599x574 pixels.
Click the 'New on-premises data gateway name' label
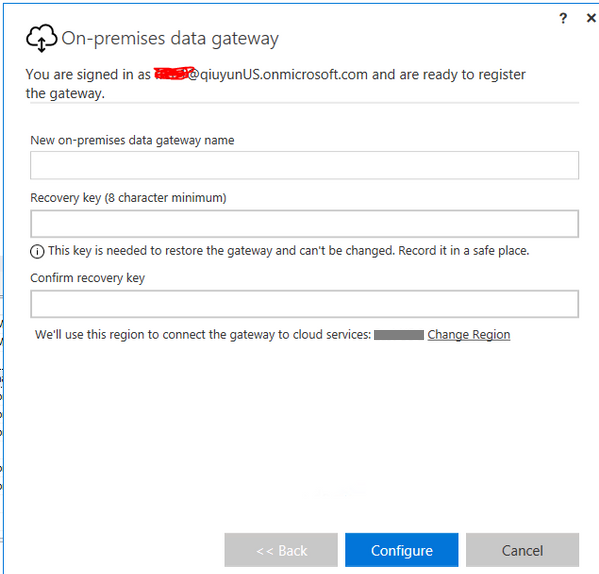point(132,140)
